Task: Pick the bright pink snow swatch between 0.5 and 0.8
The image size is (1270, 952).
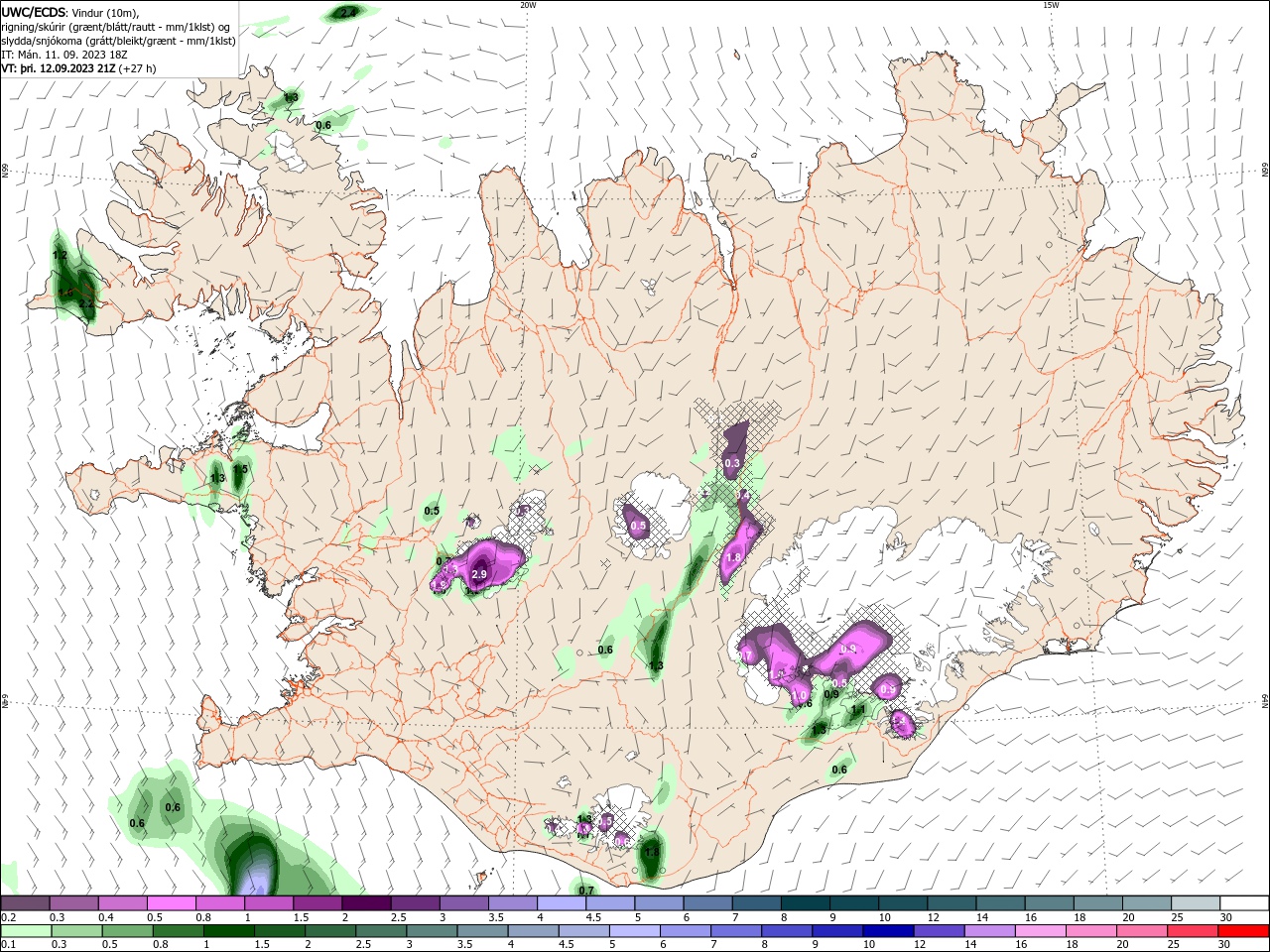Action: [171, 903]
